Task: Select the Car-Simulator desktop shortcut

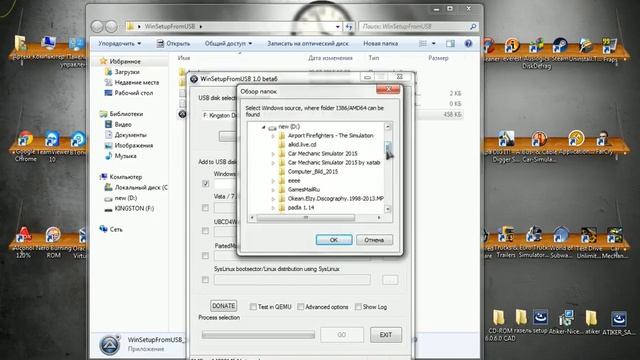Action: point(539,146)
